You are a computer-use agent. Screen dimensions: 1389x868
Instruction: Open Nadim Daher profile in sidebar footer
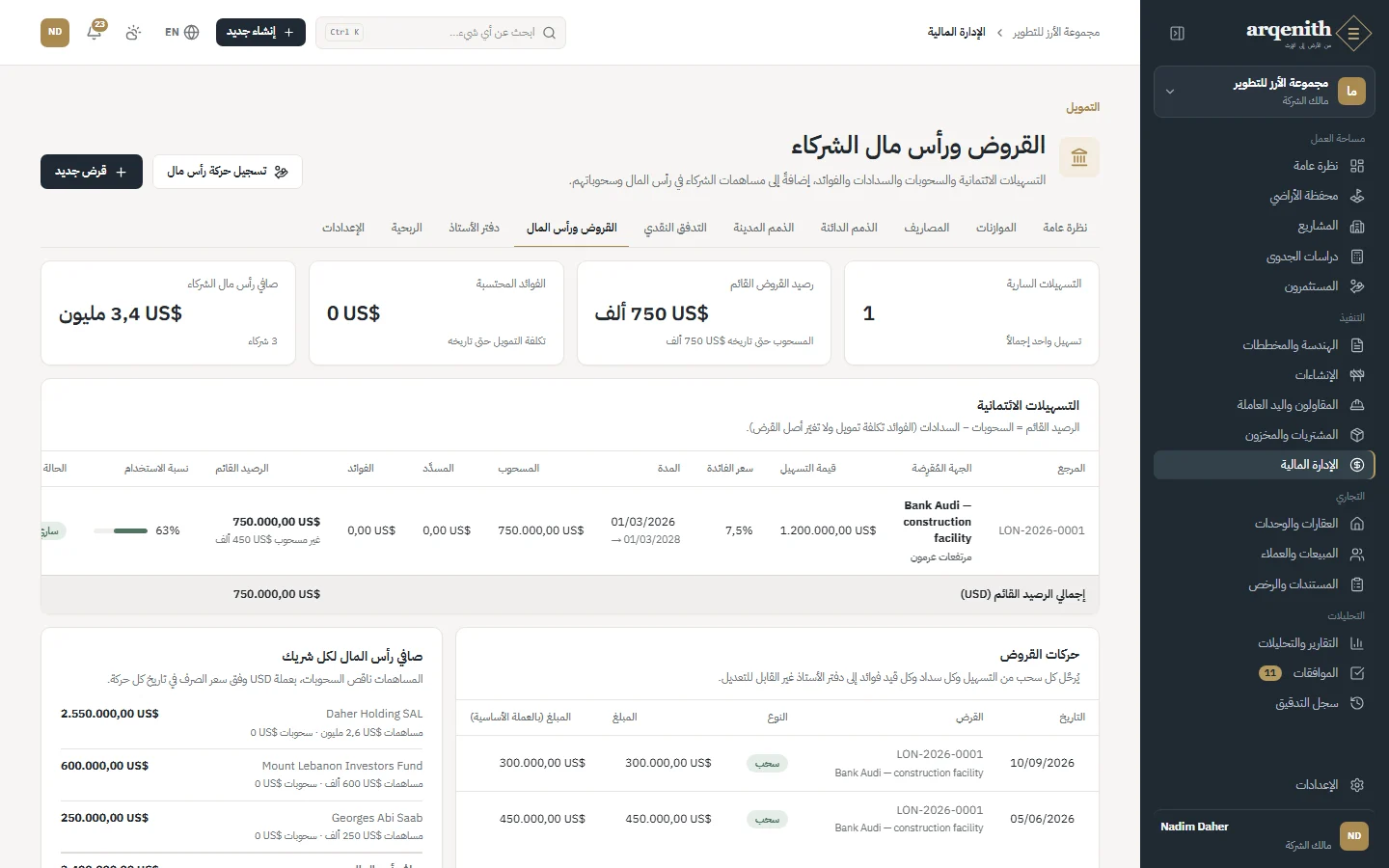[1265, 835]
